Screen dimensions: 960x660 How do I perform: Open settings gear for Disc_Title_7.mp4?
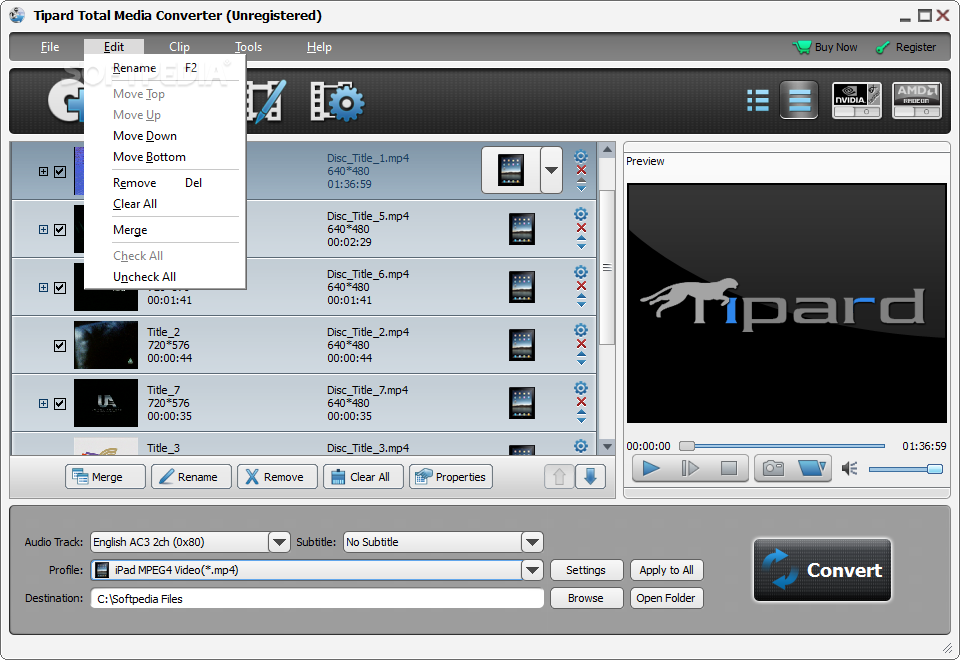tap(580, 388)
